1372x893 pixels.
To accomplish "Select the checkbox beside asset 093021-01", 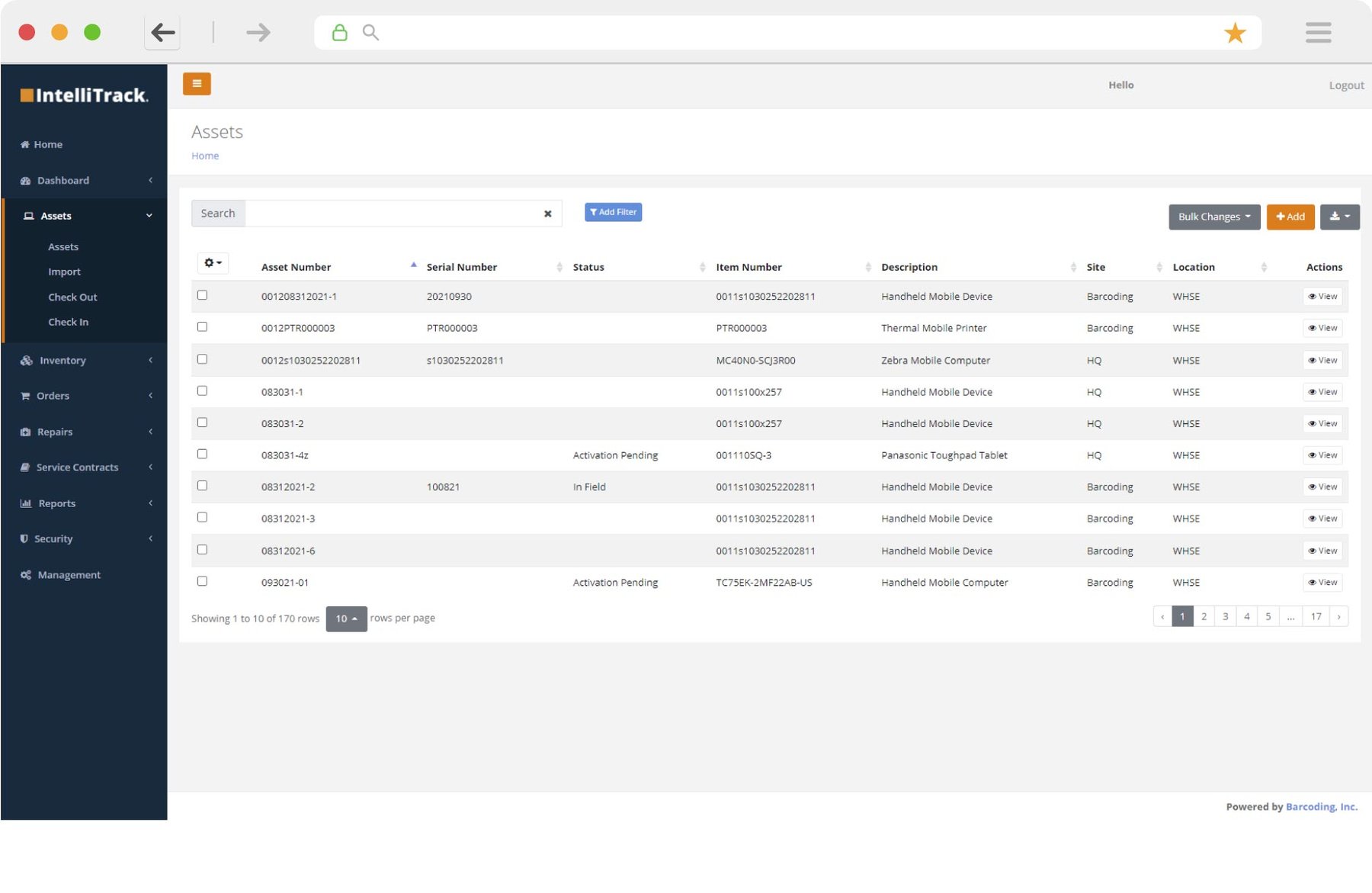I will pos(202,580).
